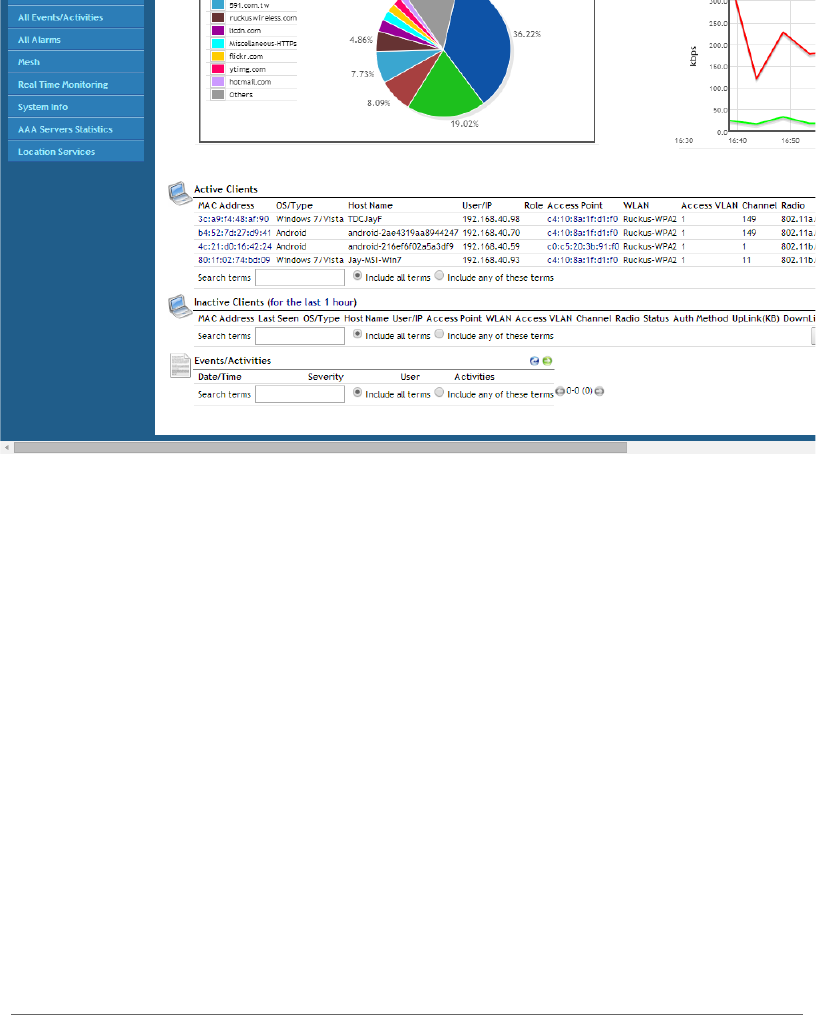Click IP address 192.168.40.59
Image resolution: width=816 pixels, height=1015 pixels.
click(491, 247)
